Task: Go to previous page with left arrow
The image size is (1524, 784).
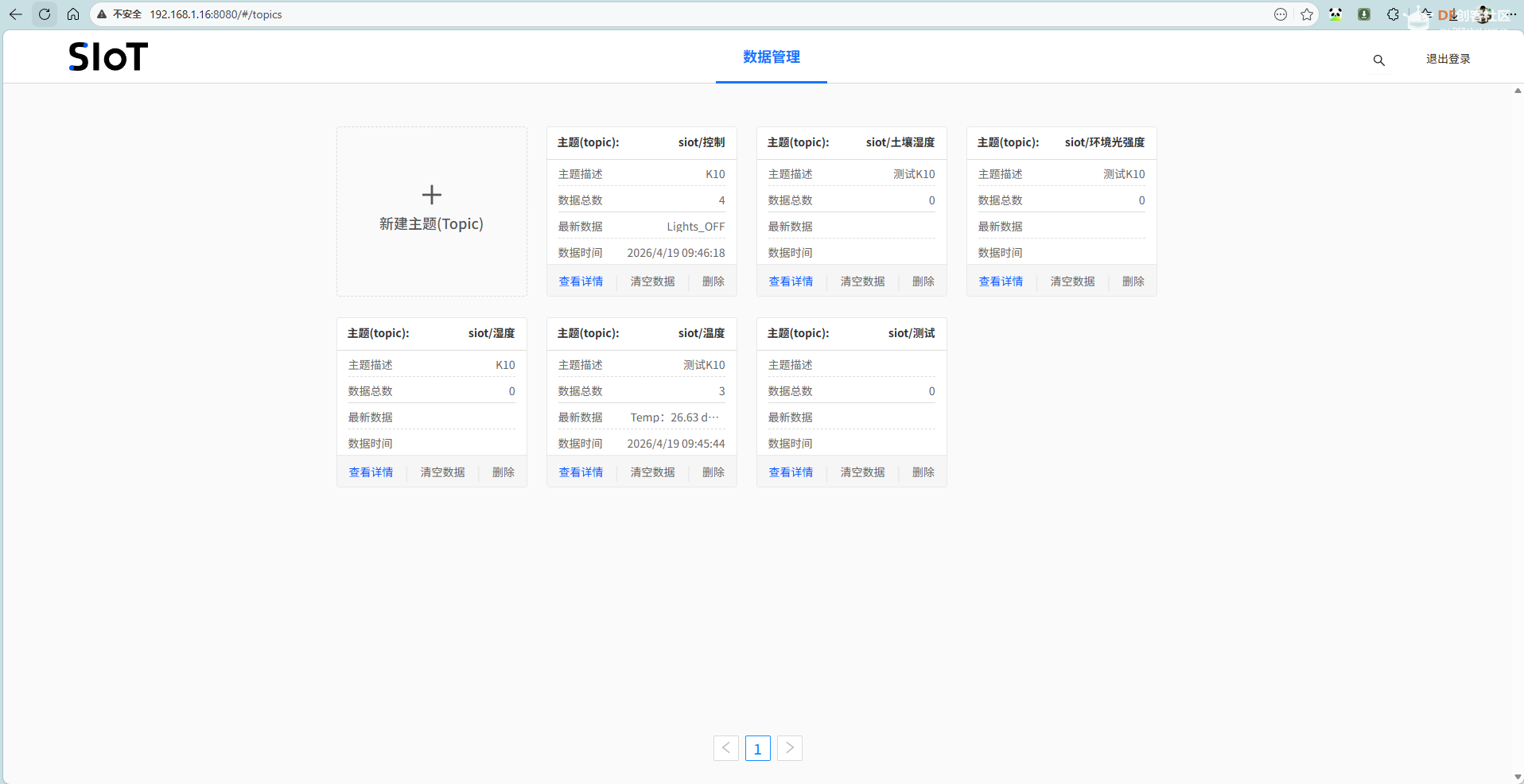Action: click(725, 748)
